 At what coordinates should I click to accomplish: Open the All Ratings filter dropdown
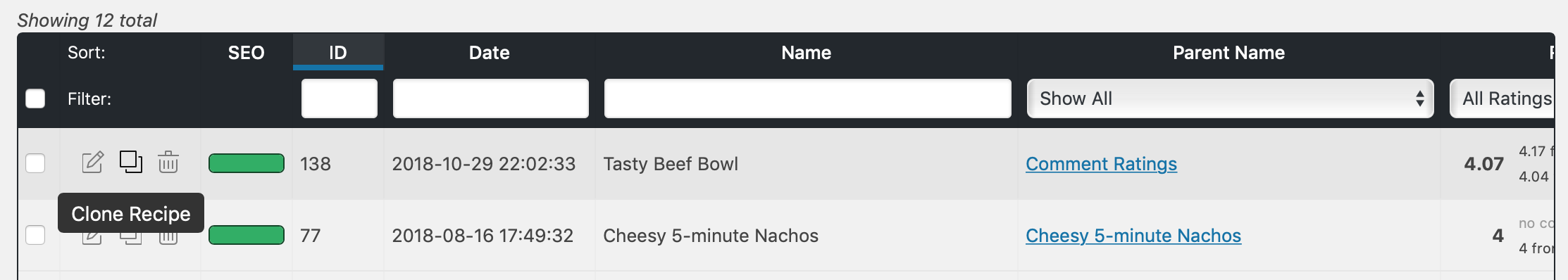point(1502,98)
